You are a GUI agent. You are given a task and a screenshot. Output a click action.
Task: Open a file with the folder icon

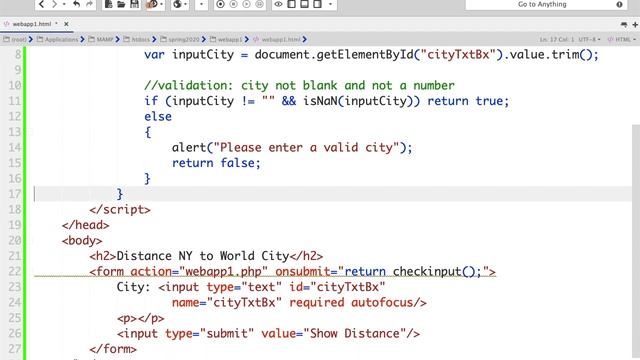tap(121, 4)
